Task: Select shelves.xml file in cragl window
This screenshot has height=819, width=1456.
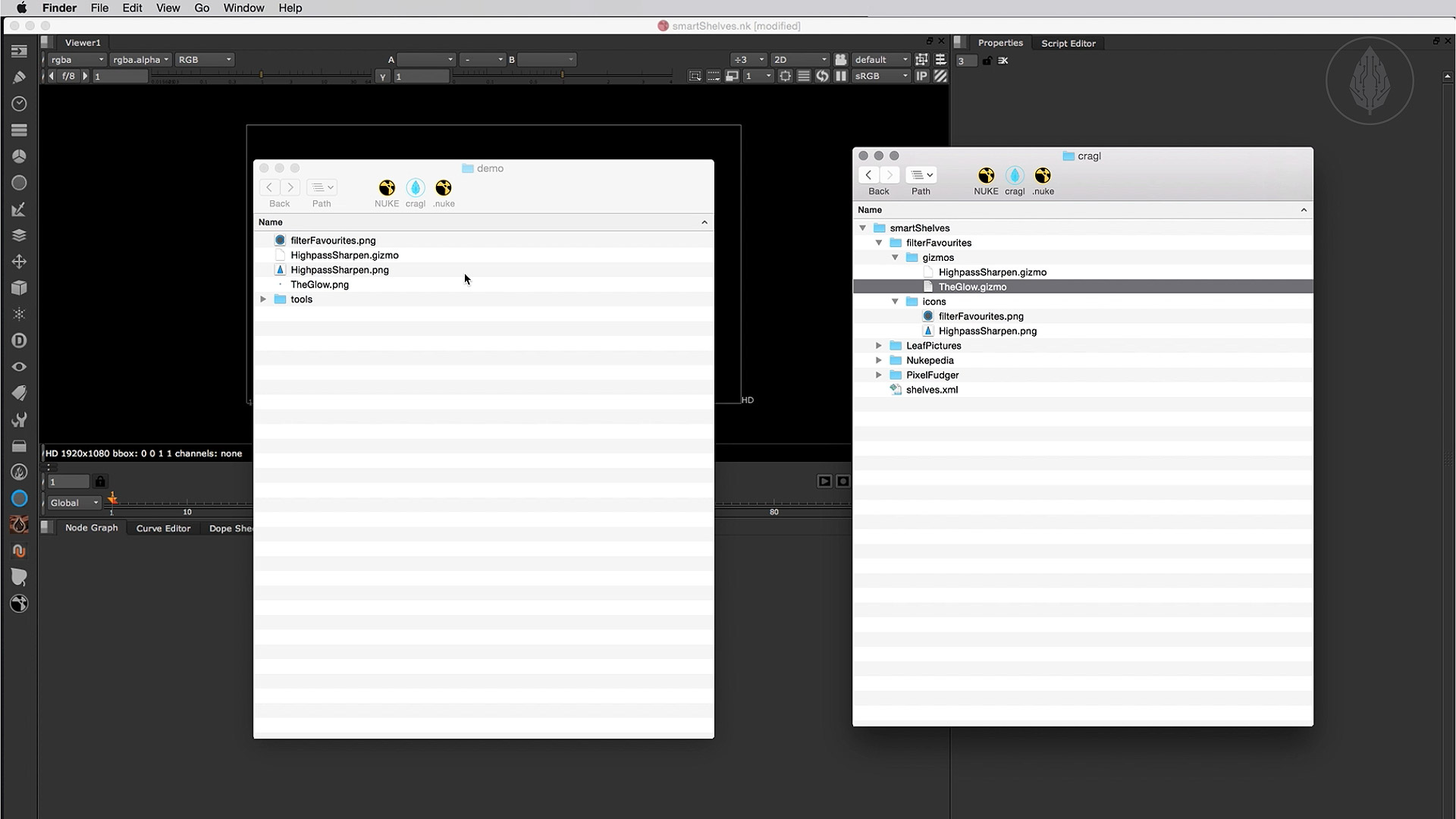Action: 931,390
